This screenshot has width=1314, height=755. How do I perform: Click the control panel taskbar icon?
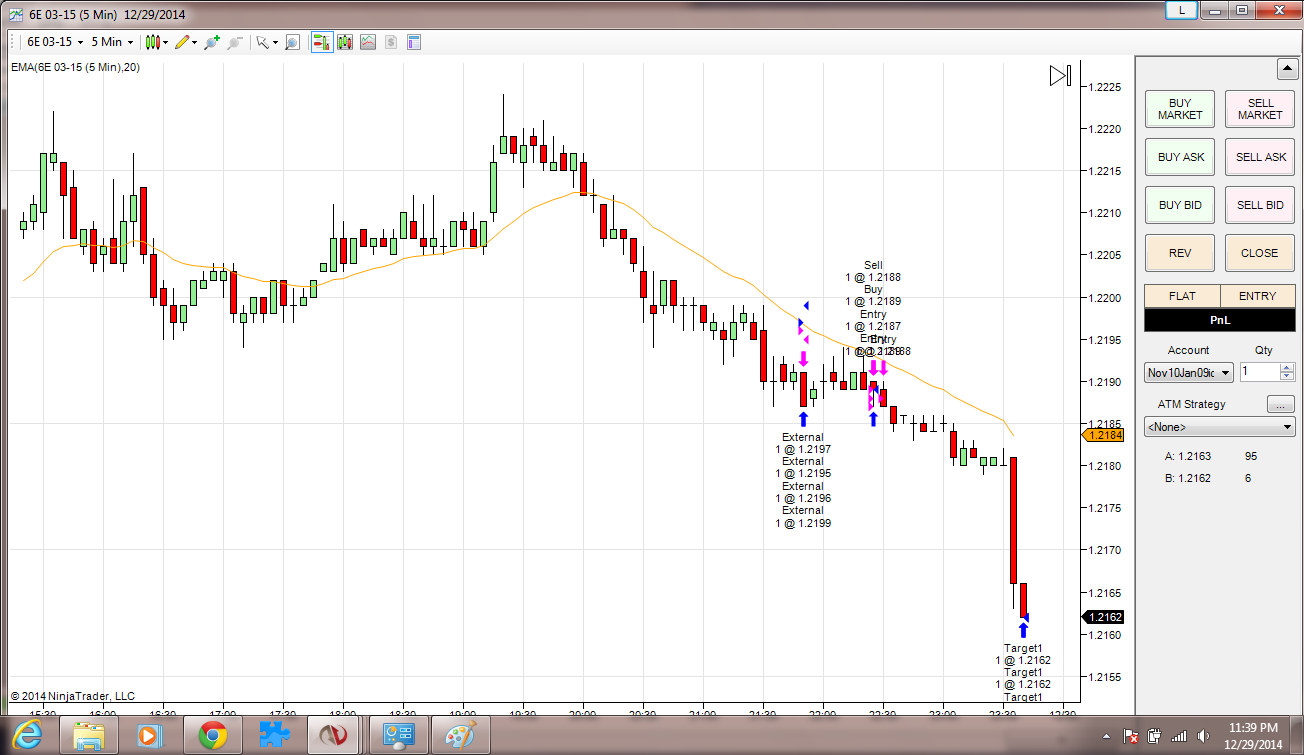point(398,736)
